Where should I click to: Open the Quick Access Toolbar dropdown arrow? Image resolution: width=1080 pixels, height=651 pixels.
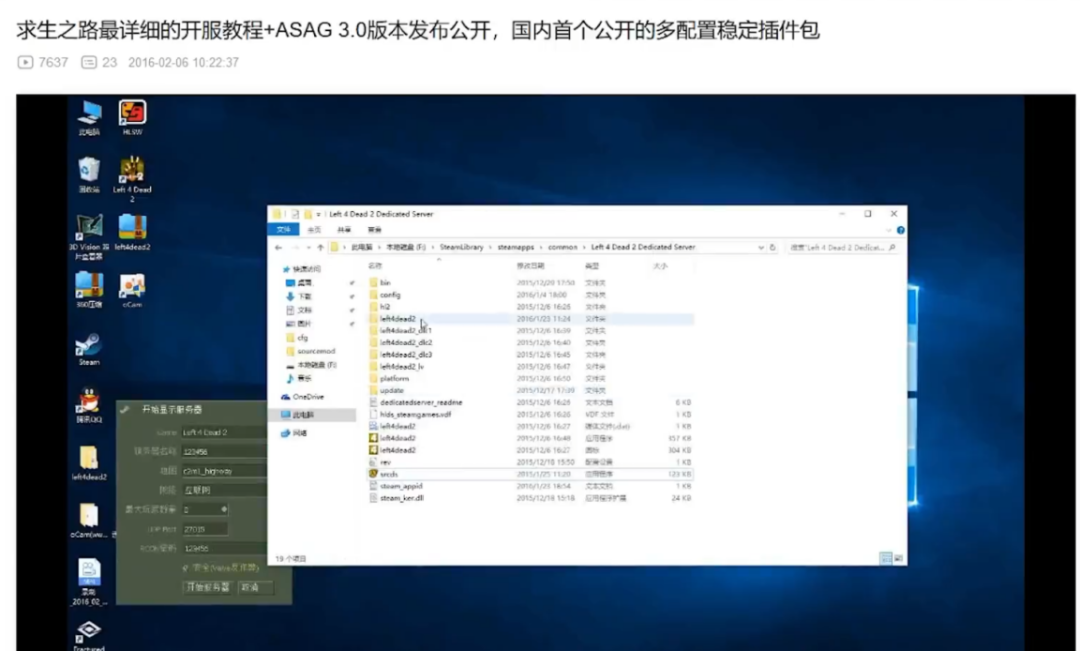pyautogui.click(x=318, y=214)
